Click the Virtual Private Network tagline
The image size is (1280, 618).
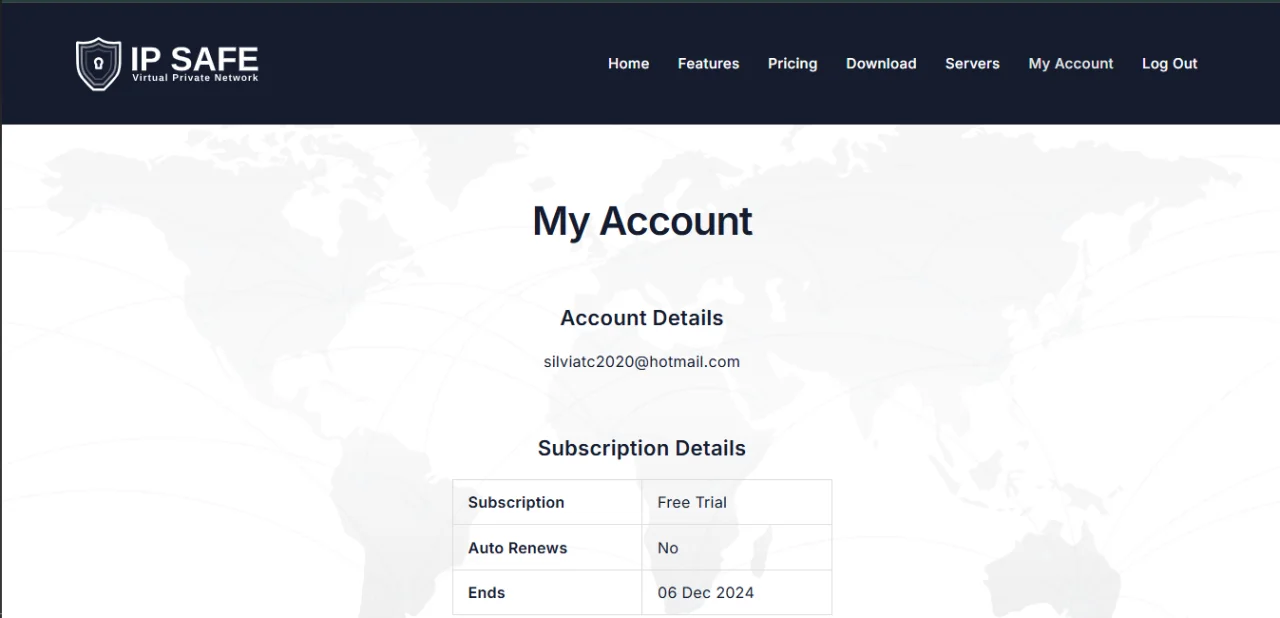(195, 78)
